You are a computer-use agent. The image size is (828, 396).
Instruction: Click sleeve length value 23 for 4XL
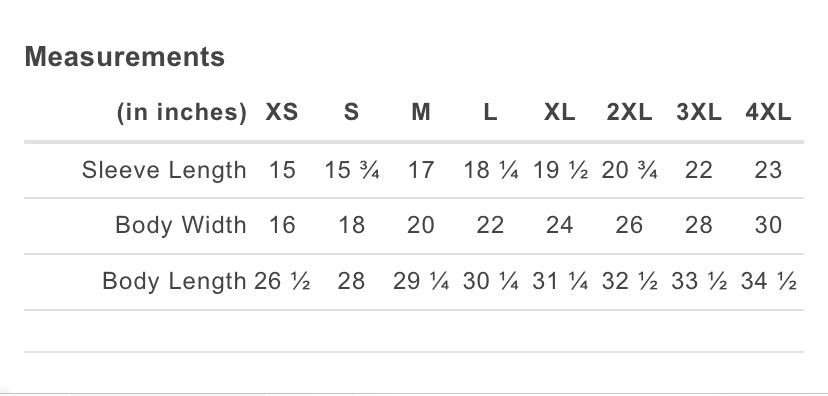pos(768,171)
